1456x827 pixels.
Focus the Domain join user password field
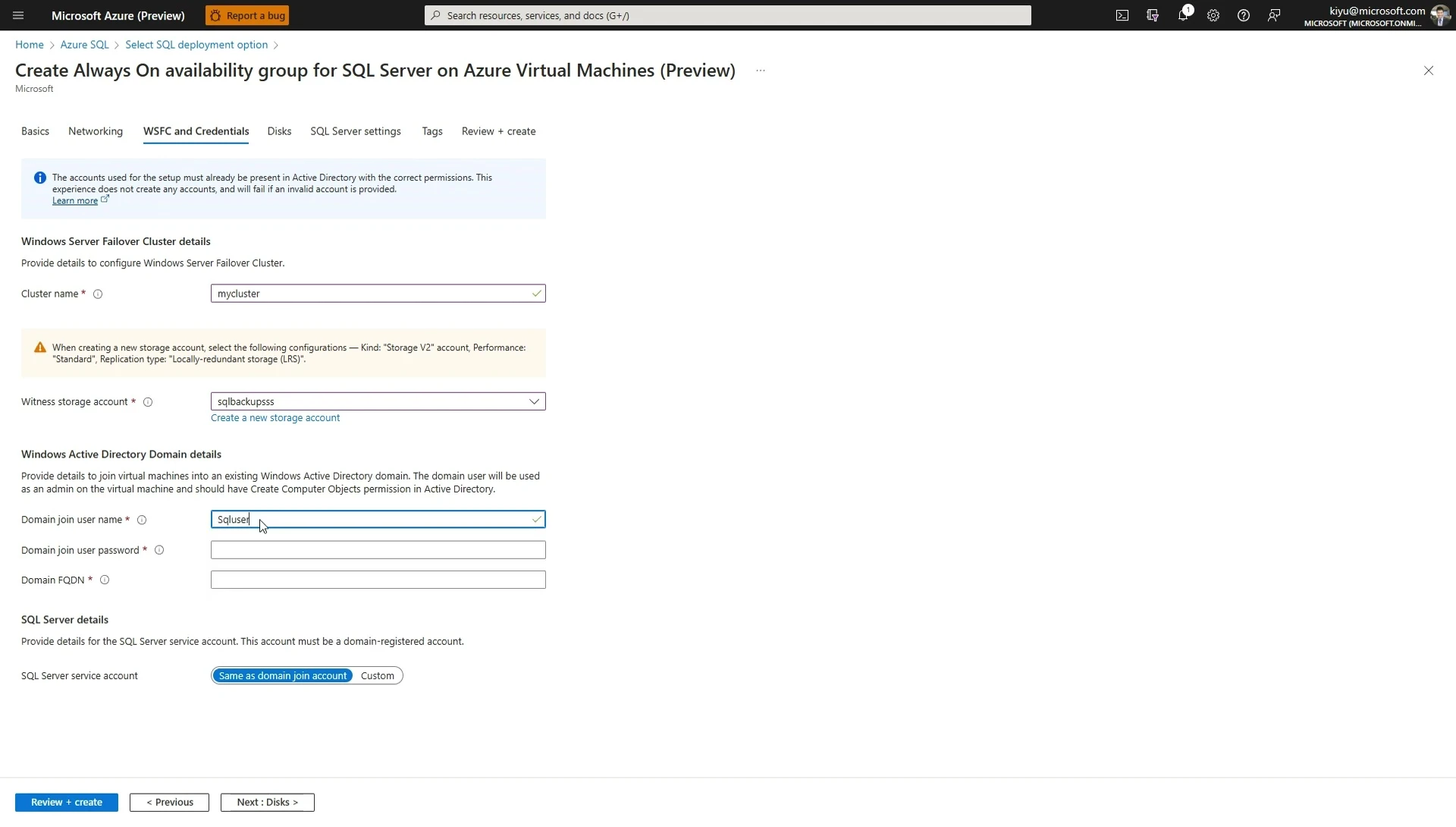tap(378, 550)
